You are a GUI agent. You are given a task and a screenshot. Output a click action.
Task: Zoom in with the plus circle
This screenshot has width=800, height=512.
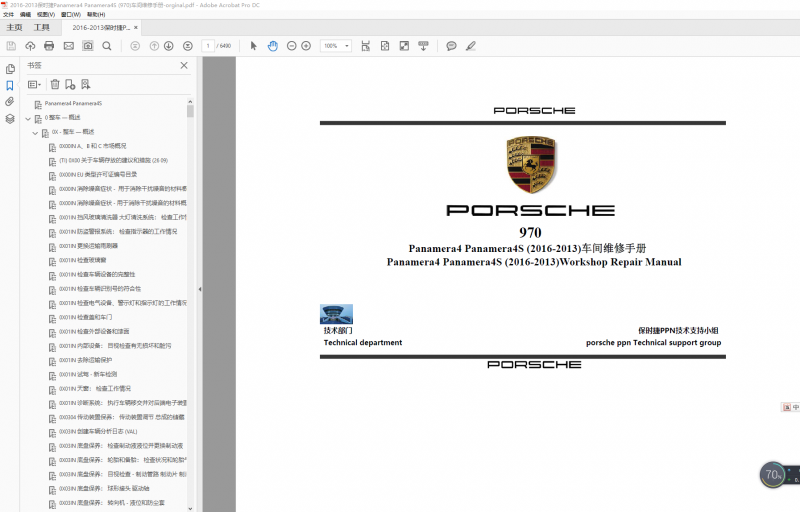(x=306, y=46)
